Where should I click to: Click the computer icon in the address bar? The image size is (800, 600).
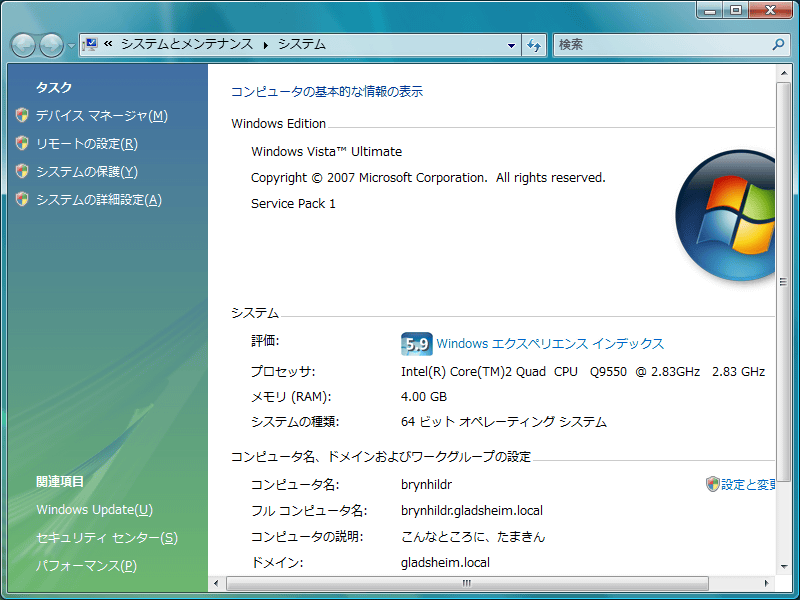coord(88,45)
